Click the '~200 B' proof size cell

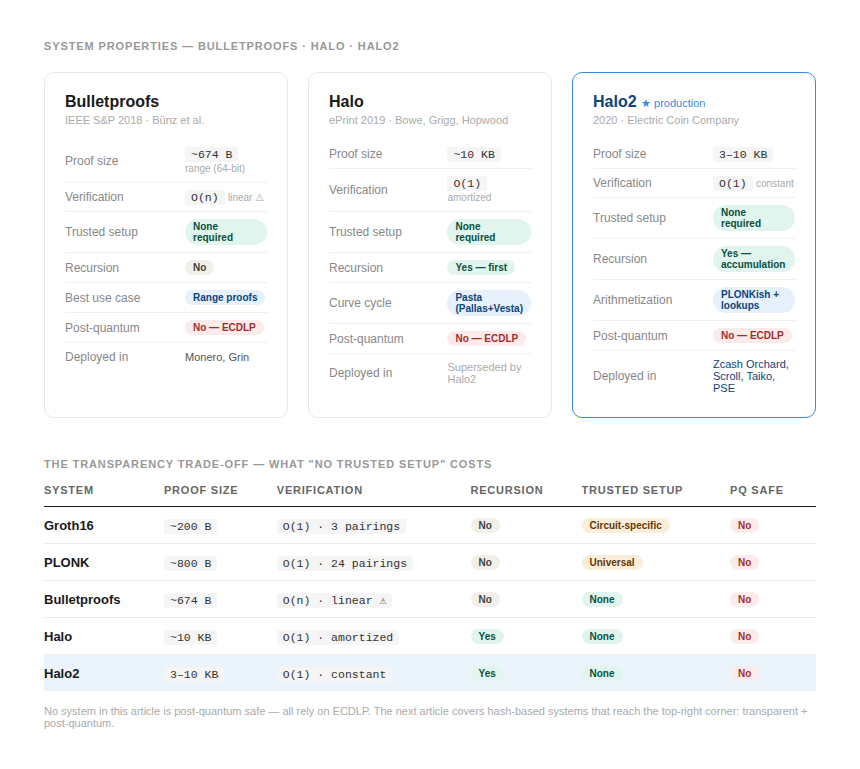pos(190,527)
